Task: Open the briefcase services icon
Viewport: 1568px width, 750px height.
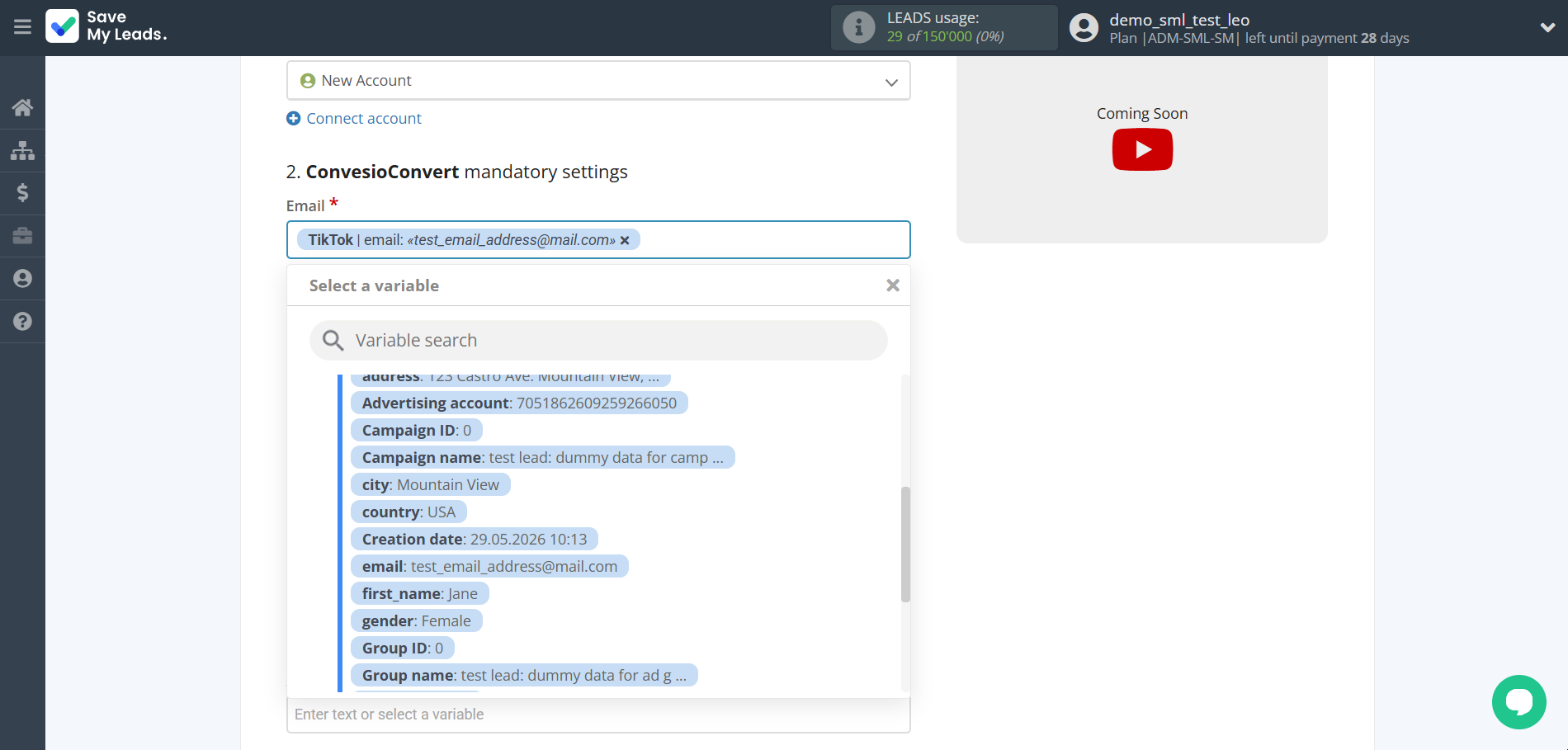Action: [22, 236]
